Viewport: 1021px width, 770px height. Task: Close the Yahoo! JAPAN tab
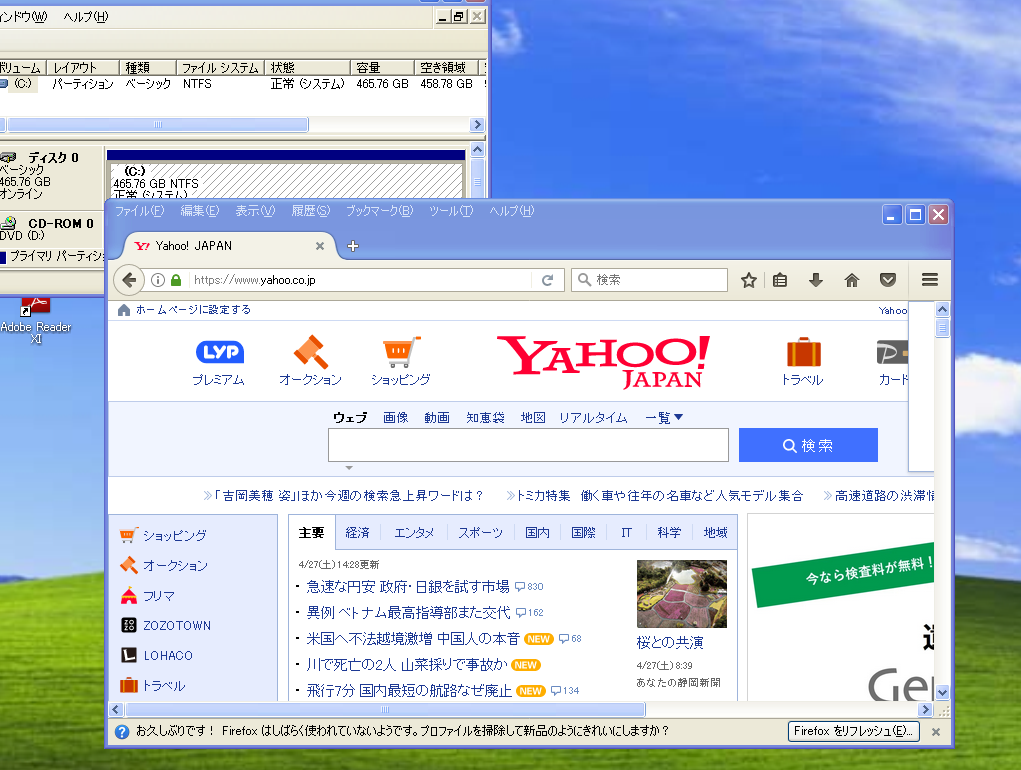320,246
